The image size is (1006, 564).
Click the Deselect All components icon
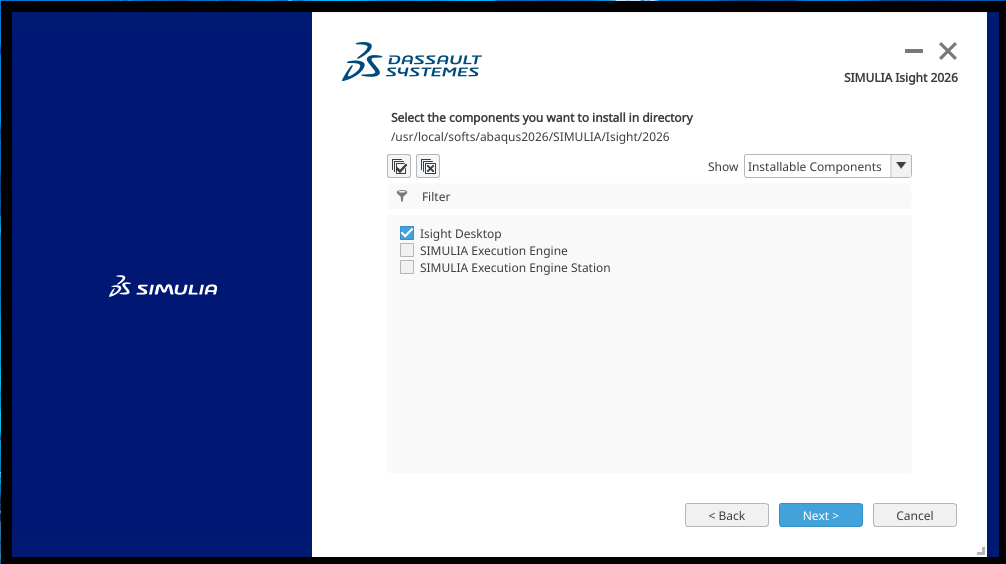pos(428,166)
